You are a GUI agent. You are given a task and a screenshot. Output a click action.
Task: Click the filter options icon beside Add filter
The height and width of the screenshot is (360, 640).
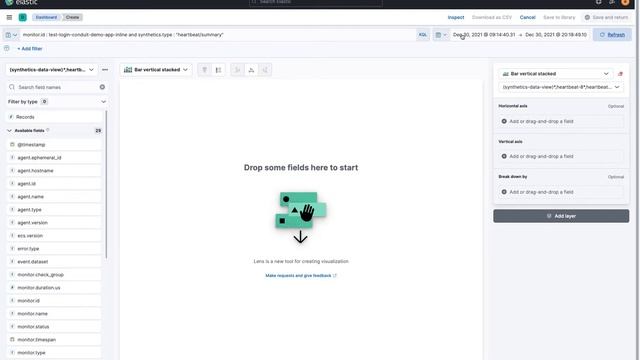[x=7, y=49]
